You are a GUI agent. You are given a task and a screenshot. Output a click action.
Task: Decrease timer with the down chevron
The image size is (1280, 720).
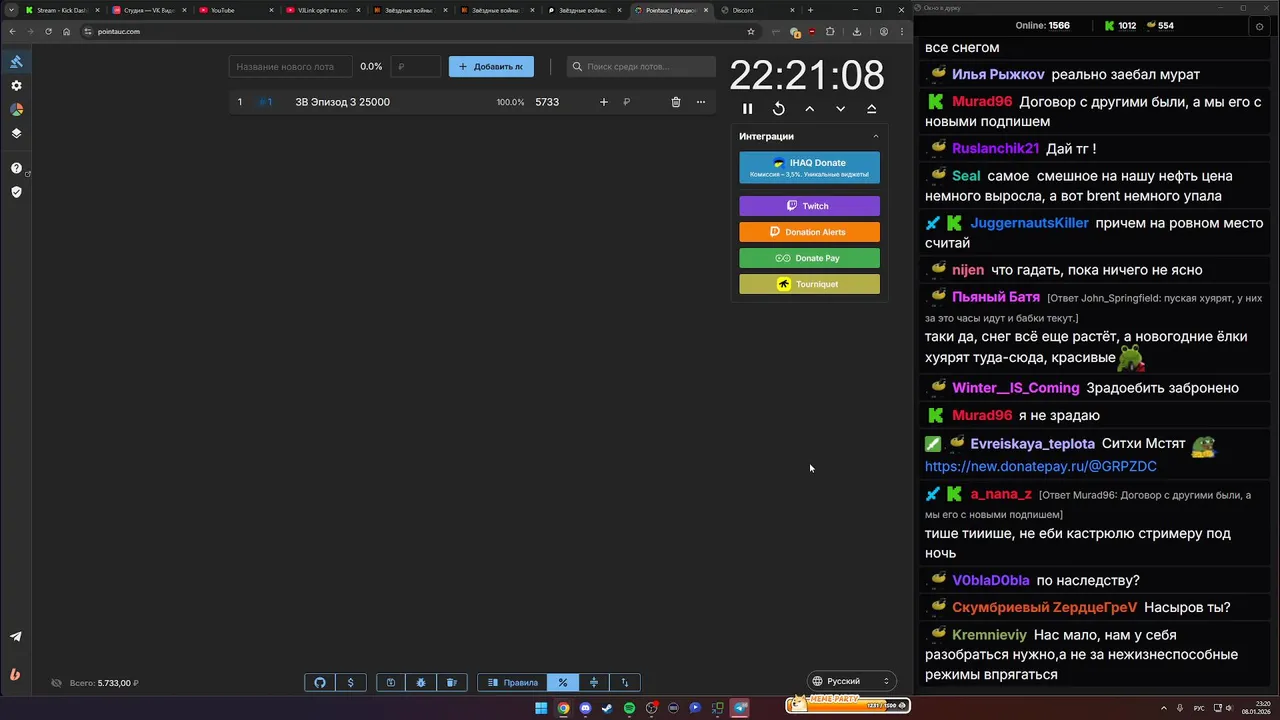coord(840,109)
